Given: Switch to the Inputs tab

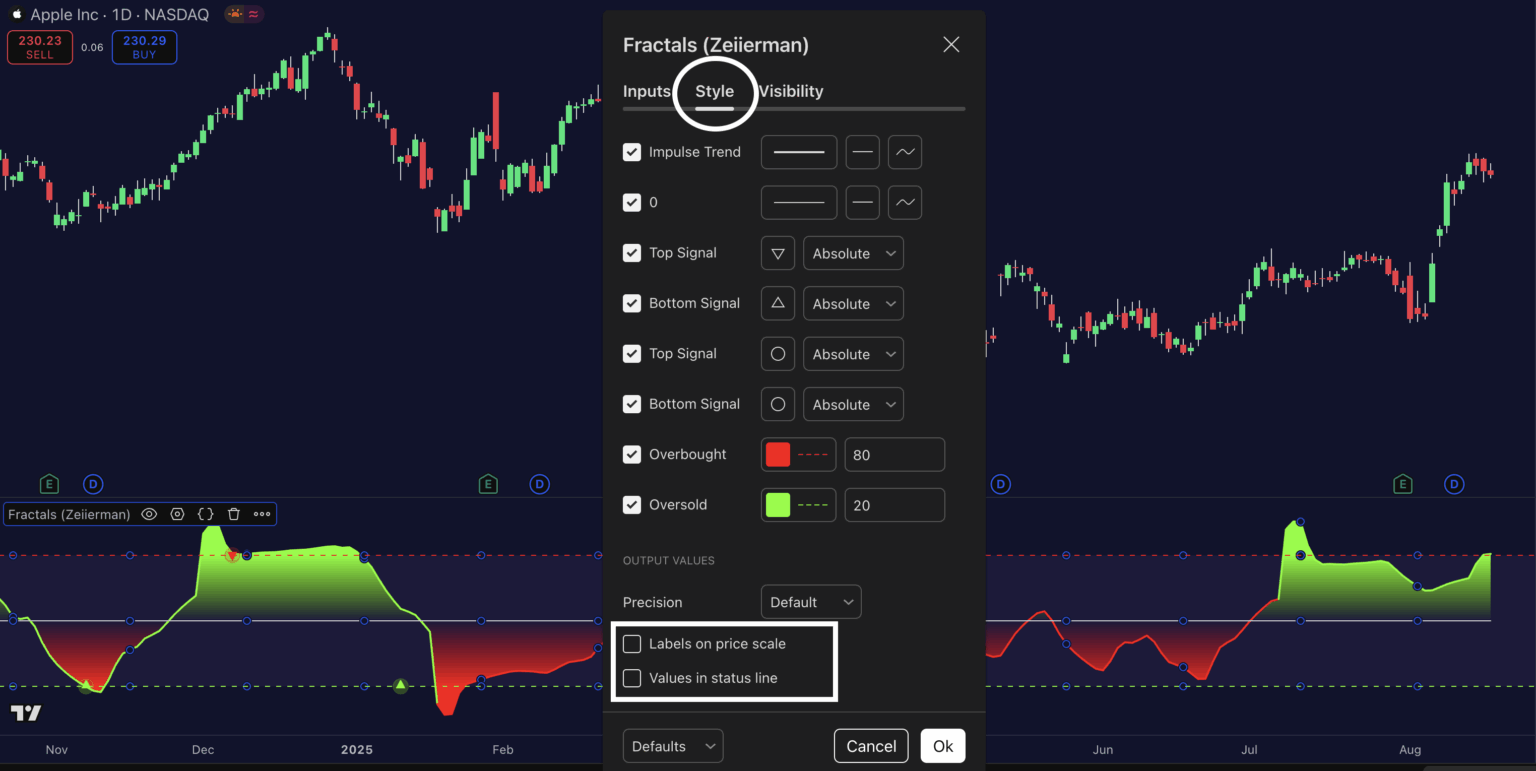Looking at the screenshot, I should tap(647, 91).
